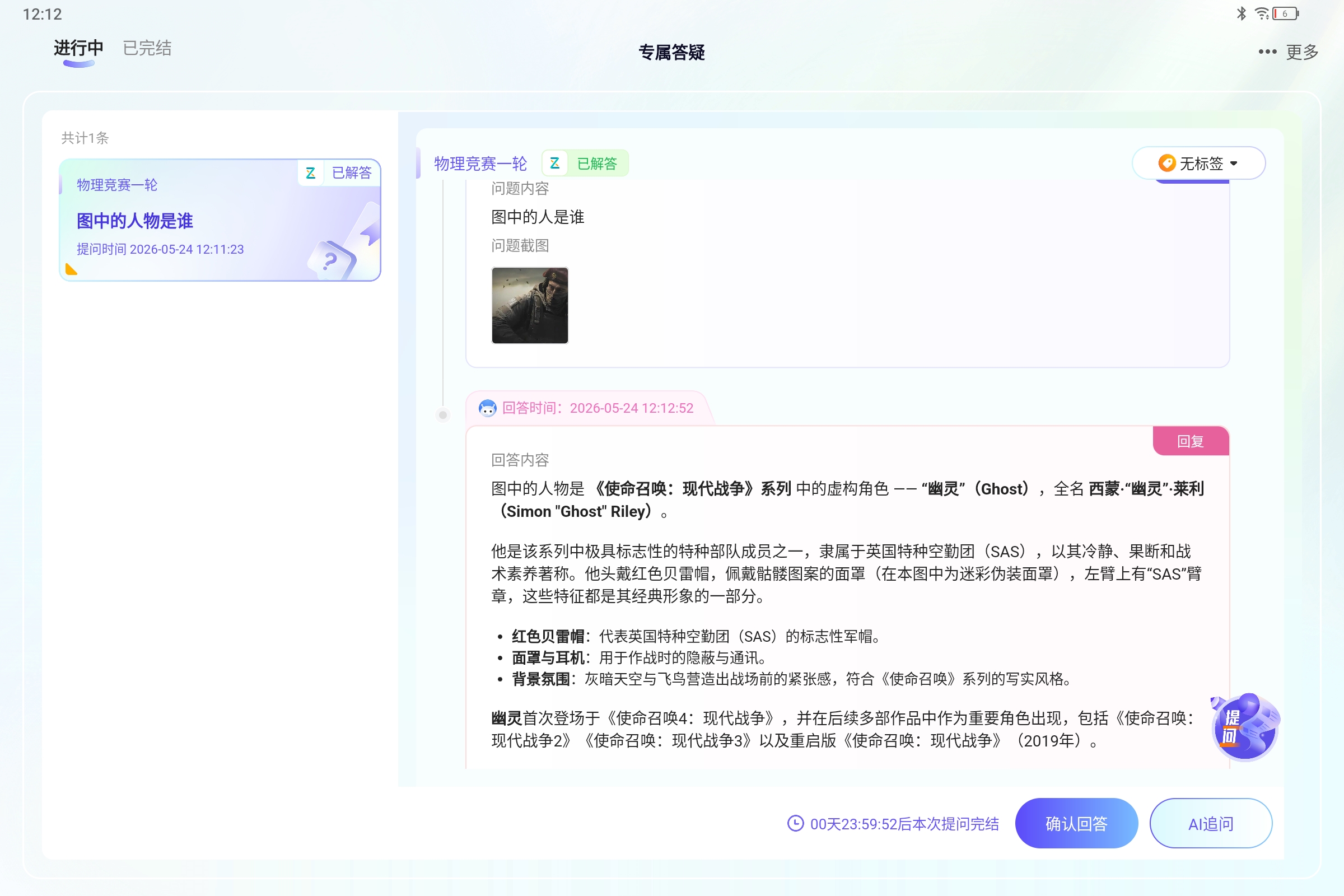Click the timeline dot beside the answer
This screenshot has width=1344, height=896.
pyautogui.click(x=443, y=415)
